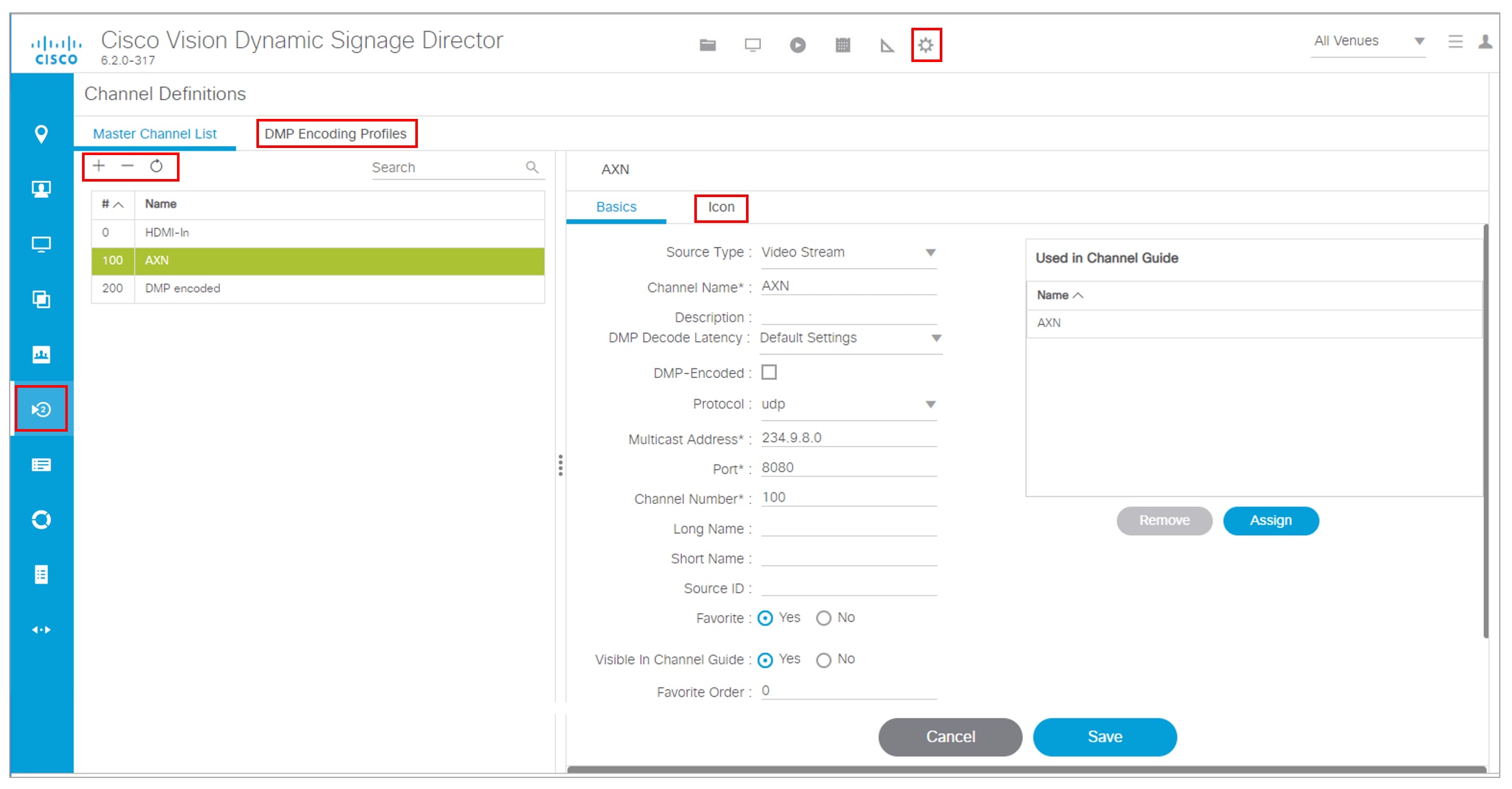Toggle the DMP-Encoded checkbox

tap(769, 372)
